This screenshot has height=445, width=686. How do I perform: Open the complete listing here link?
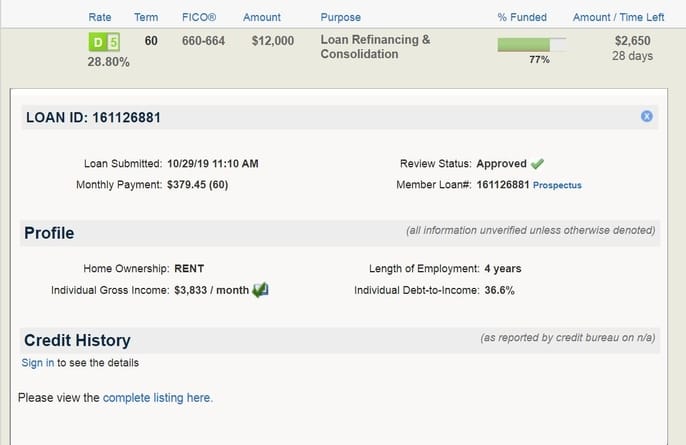pos(158,398)
